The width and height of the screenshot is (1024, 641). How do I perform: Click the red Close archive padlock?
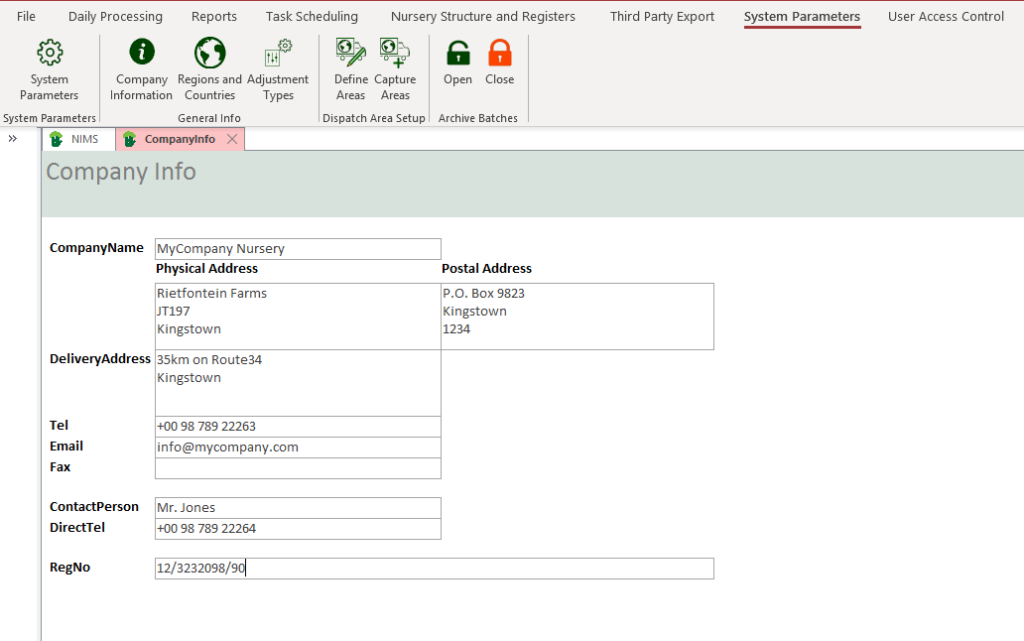(x=499, y=54)
